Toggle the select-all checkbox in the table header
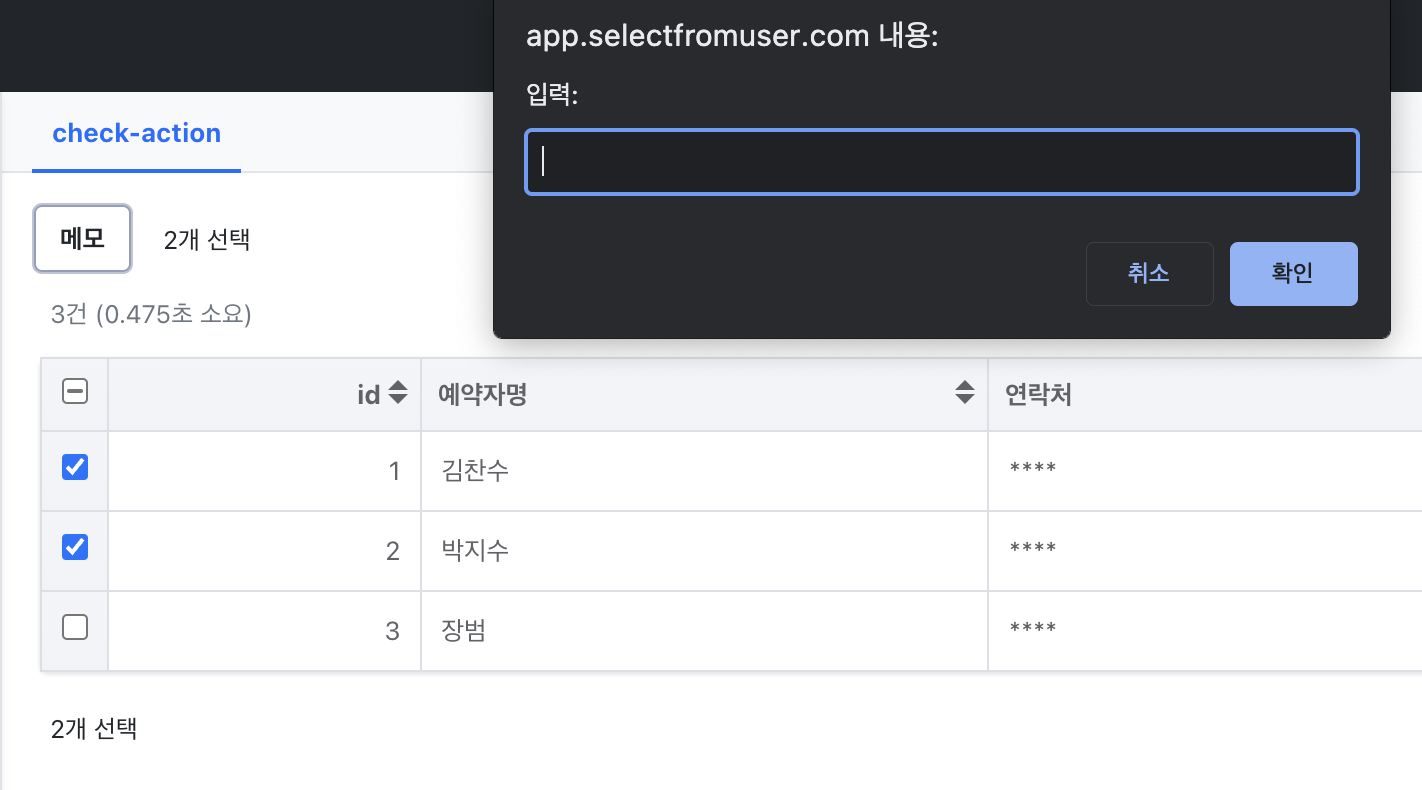The width and height of the screenshot is (1422, 790). 75,392
